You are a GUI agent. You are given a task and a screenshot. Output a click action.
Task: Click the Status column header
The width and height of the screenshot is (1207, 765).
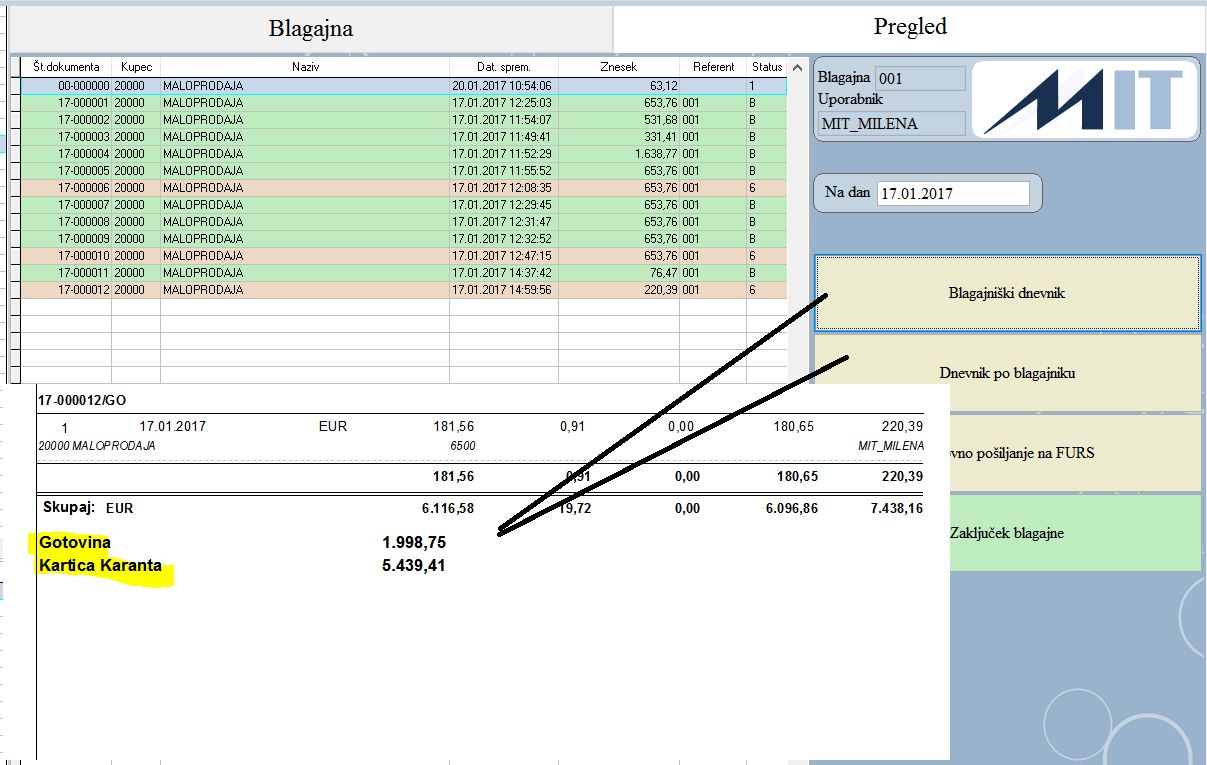(767, 67)
